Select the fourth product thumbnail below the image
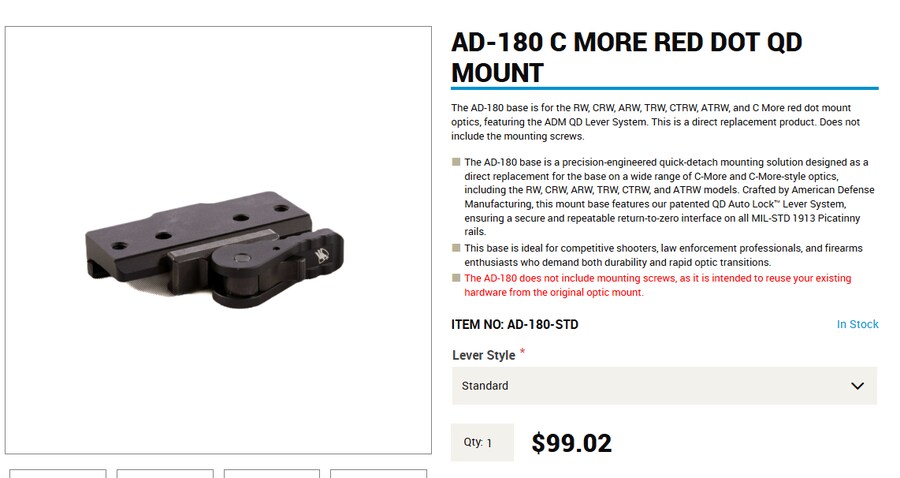This screenshot has width=900, height=478. click(x=378, y=473)
